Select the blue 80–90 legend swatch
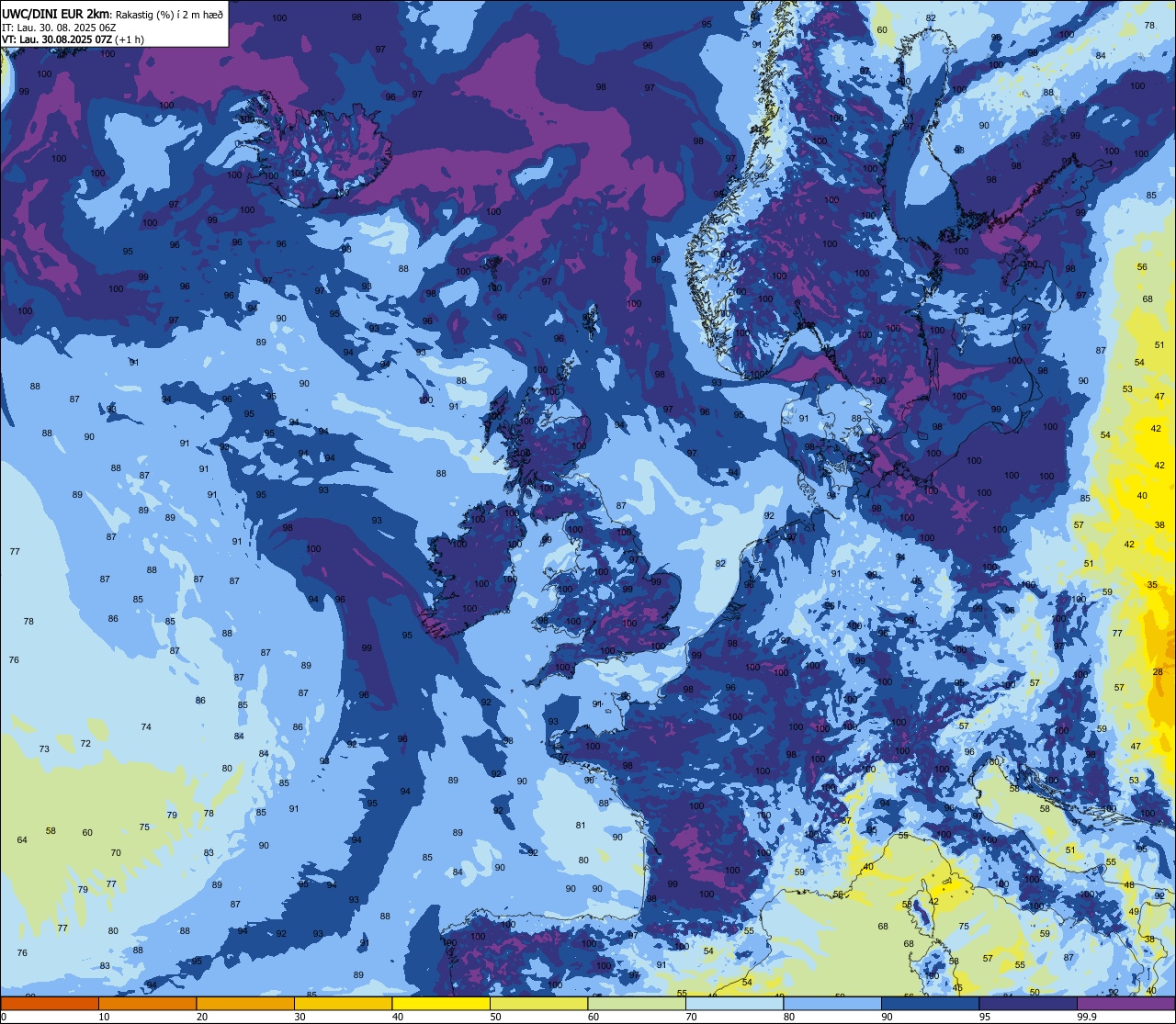1176x1024 pixels. (832, 1003)
